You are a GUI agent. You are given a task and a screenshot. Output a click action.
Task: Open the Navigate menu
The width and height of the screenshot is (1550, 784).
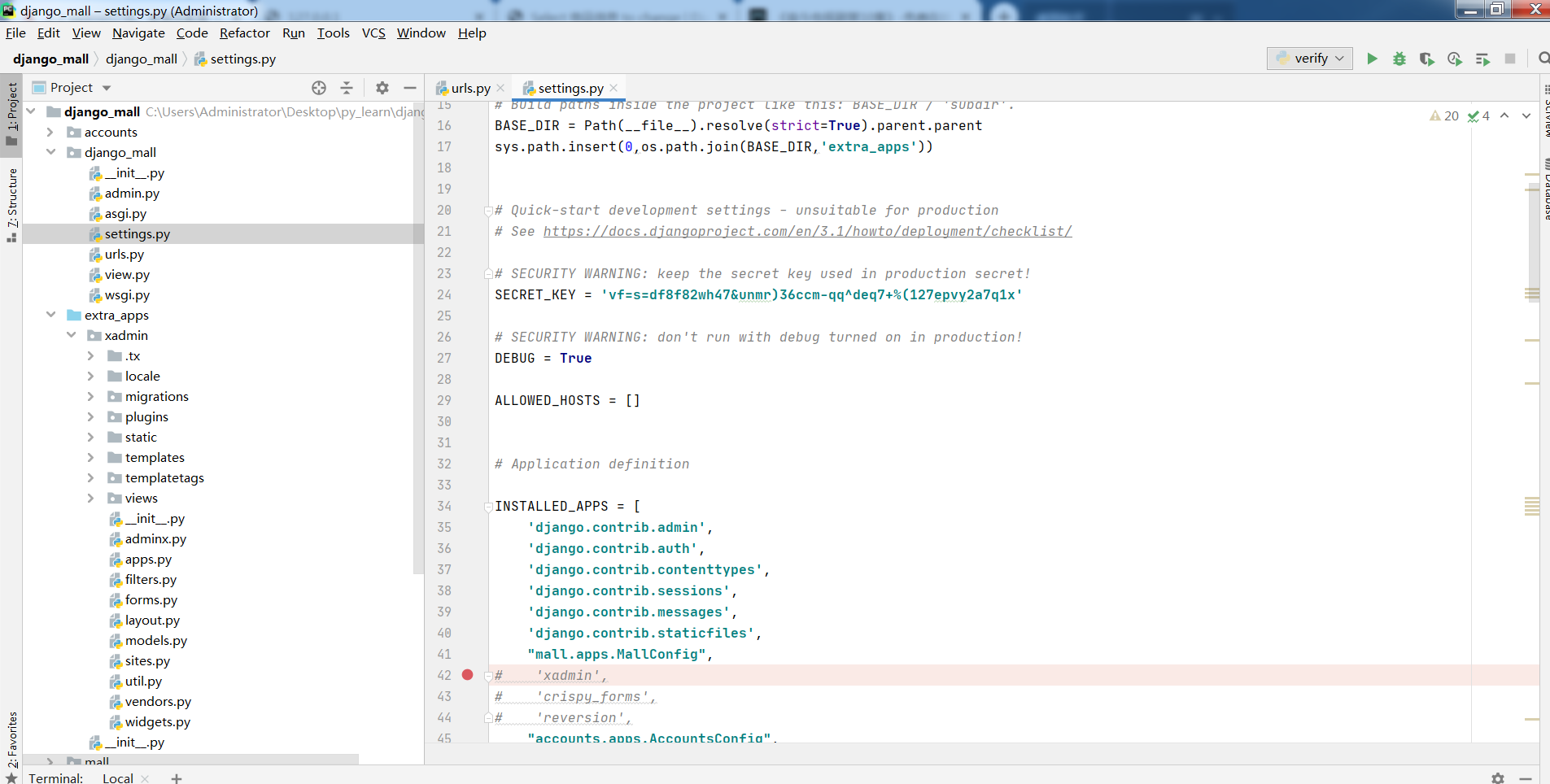pyautogui.click(x=138, y=33)
